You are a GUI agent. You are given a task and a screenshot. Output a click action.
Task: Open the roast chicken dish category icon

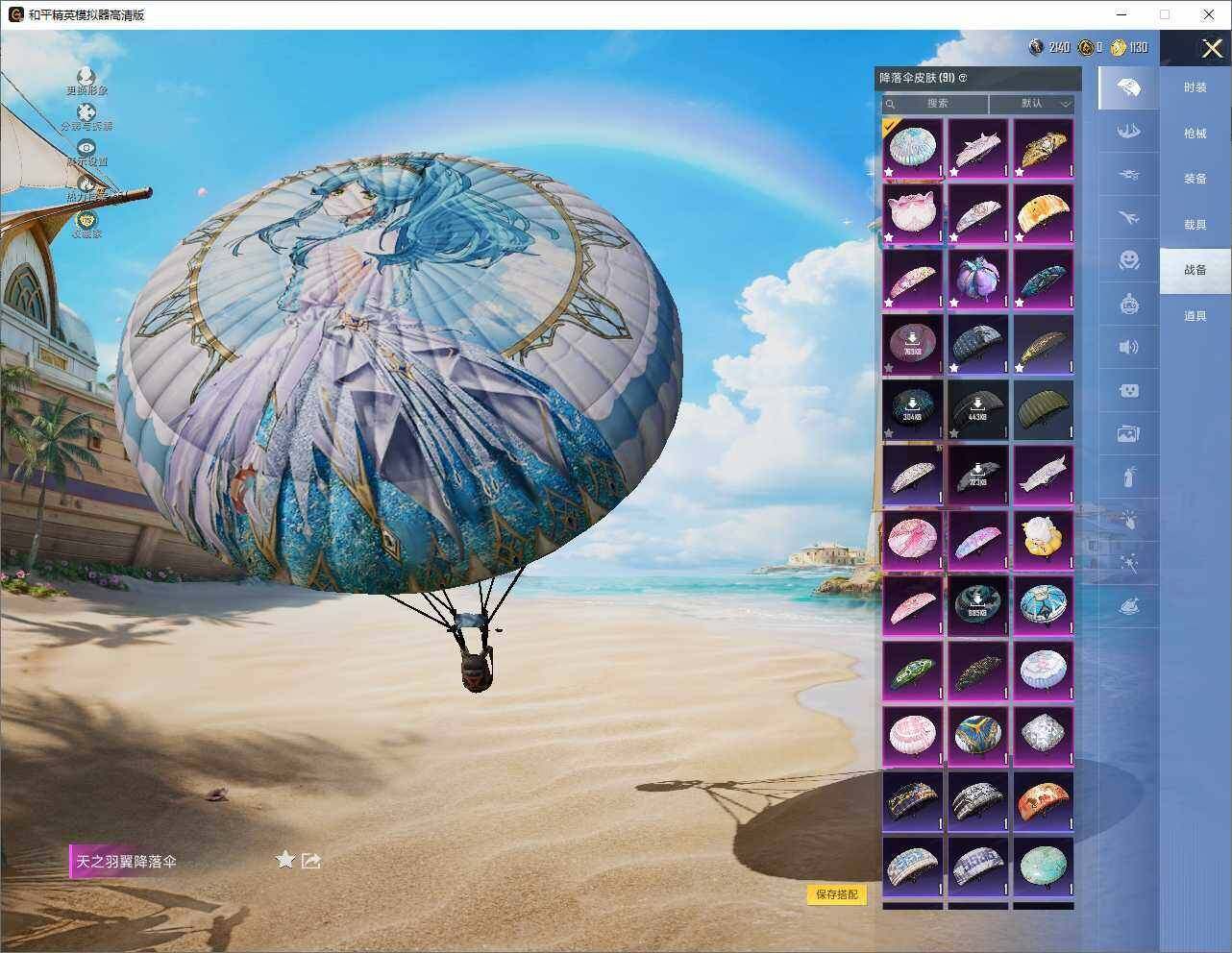(x=1129, y=606)
